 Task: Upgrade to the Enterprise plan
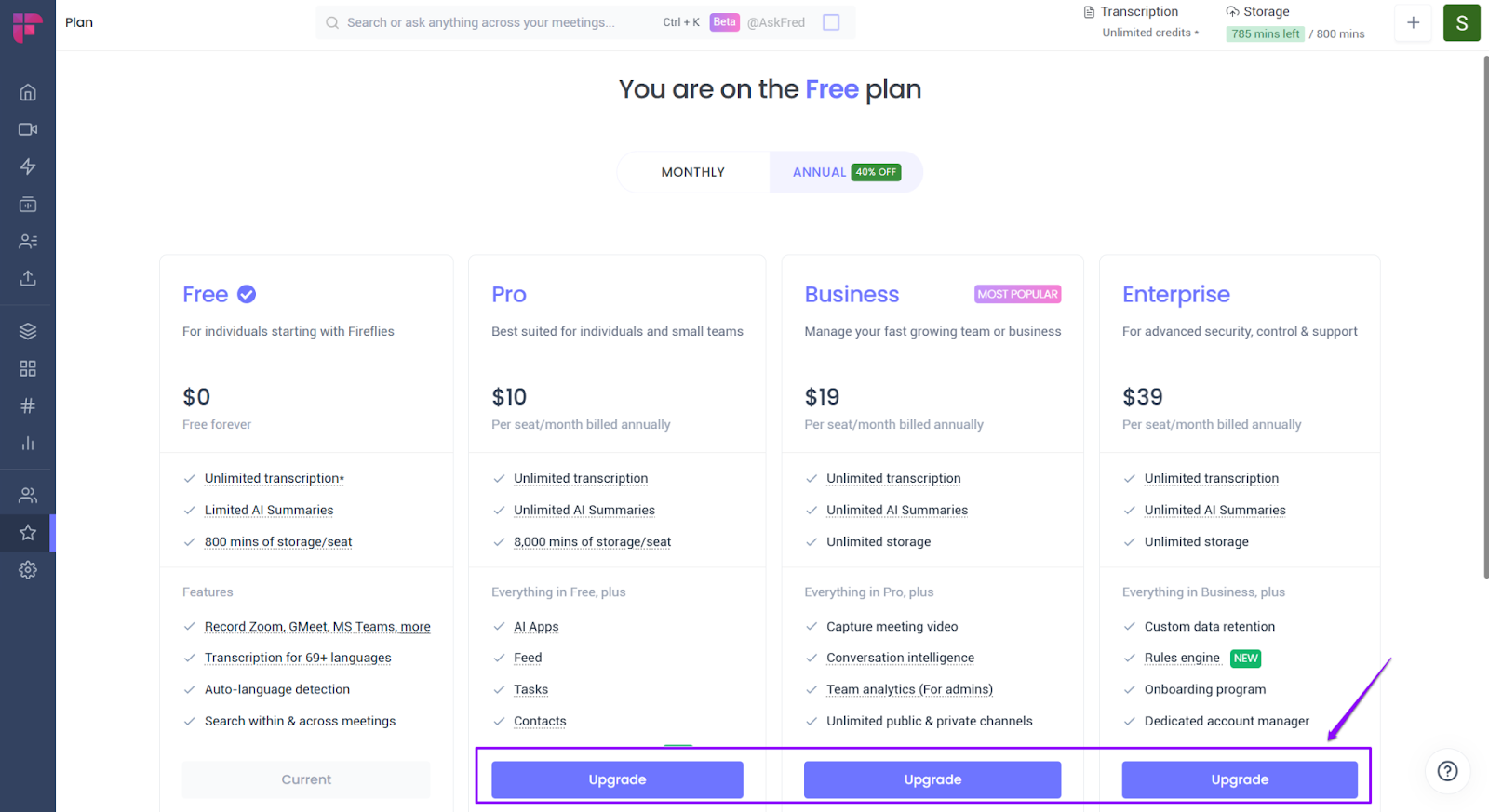point(1240,779)
